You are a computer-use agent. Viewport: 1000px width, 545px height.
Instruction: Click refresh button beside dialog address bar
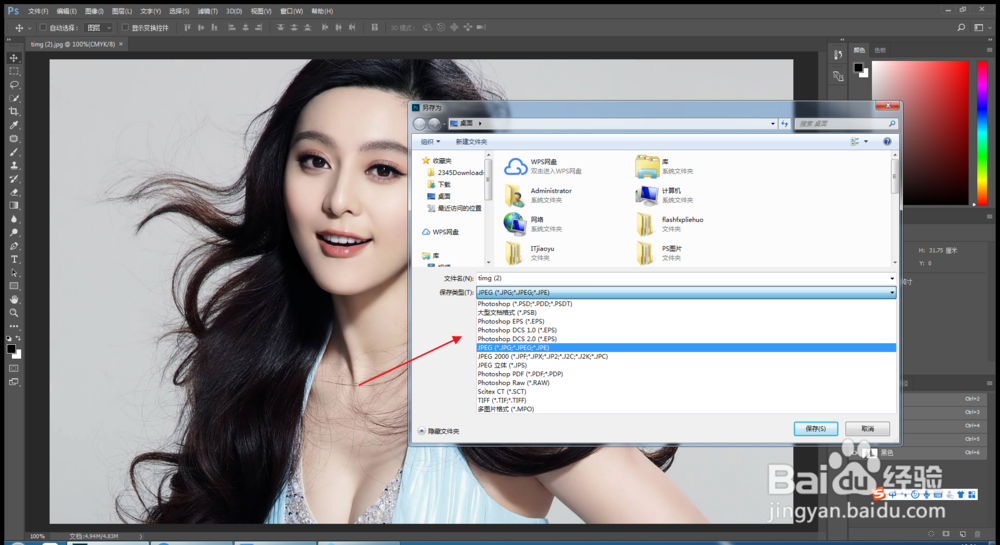coord(784,124)
